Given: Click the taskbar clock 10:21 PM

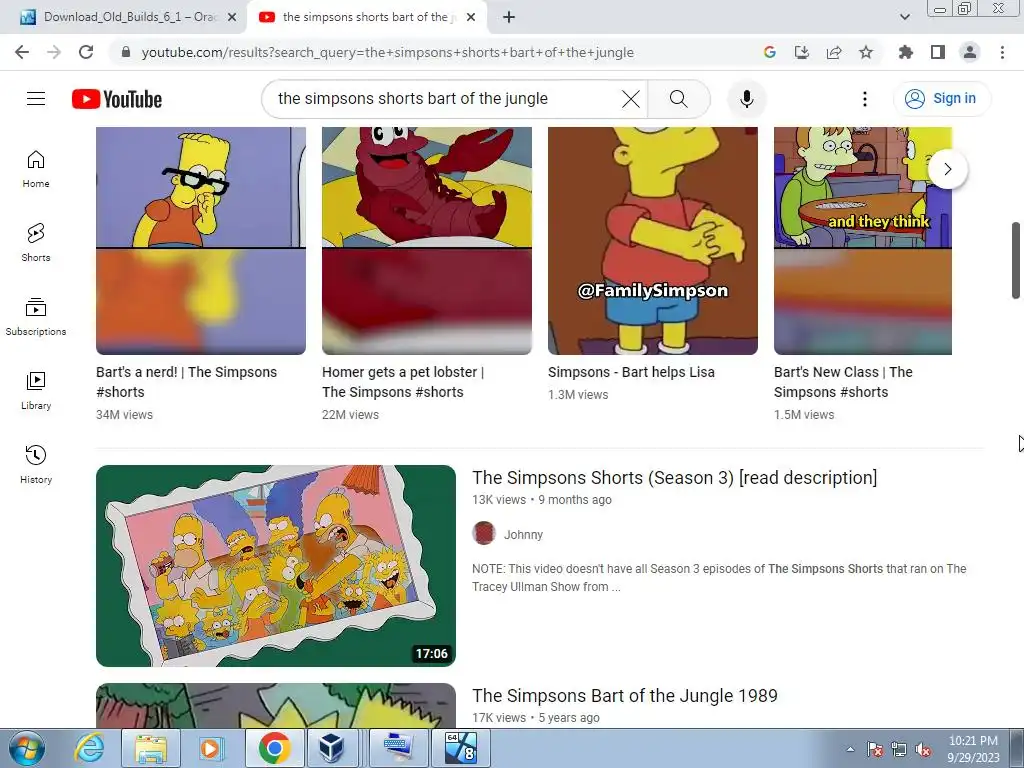Looking at the screenshot, I should point(973,748).
